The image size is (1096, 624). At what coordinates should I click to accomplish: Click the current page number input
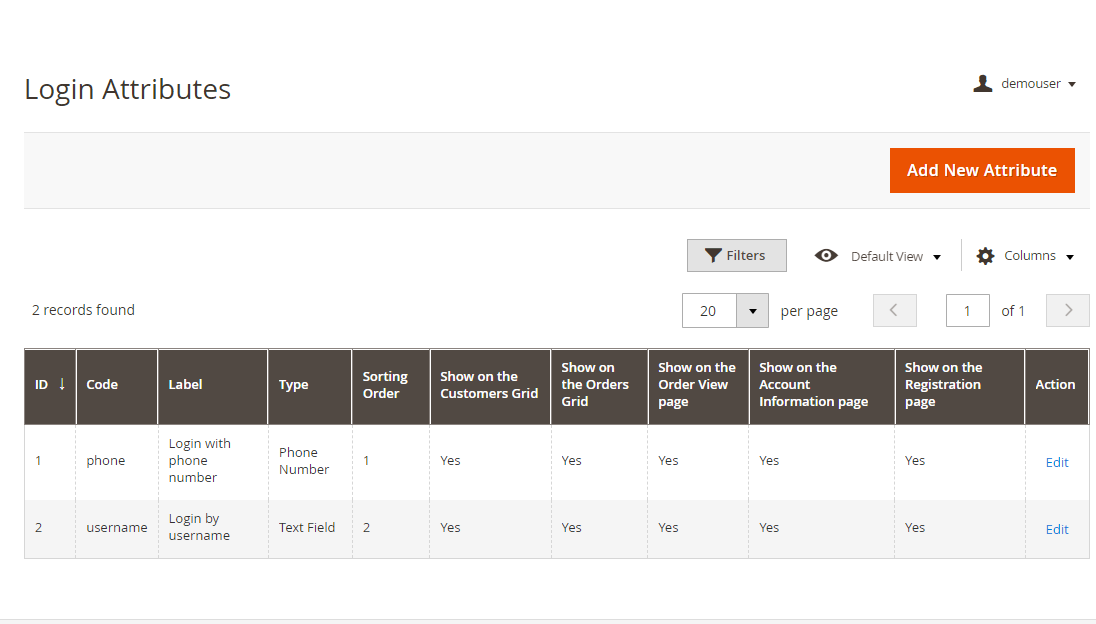(967, 310)
